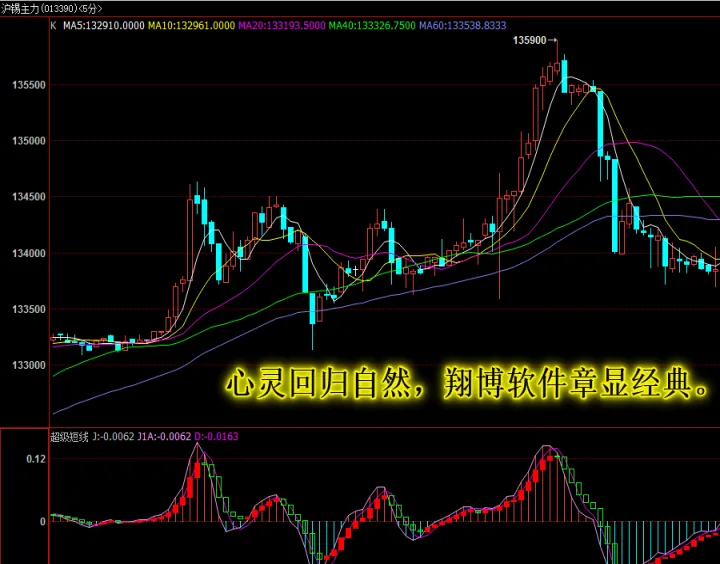
Task: Open the 超级短线 indicator name label
Action: click(x=69, y=437)
